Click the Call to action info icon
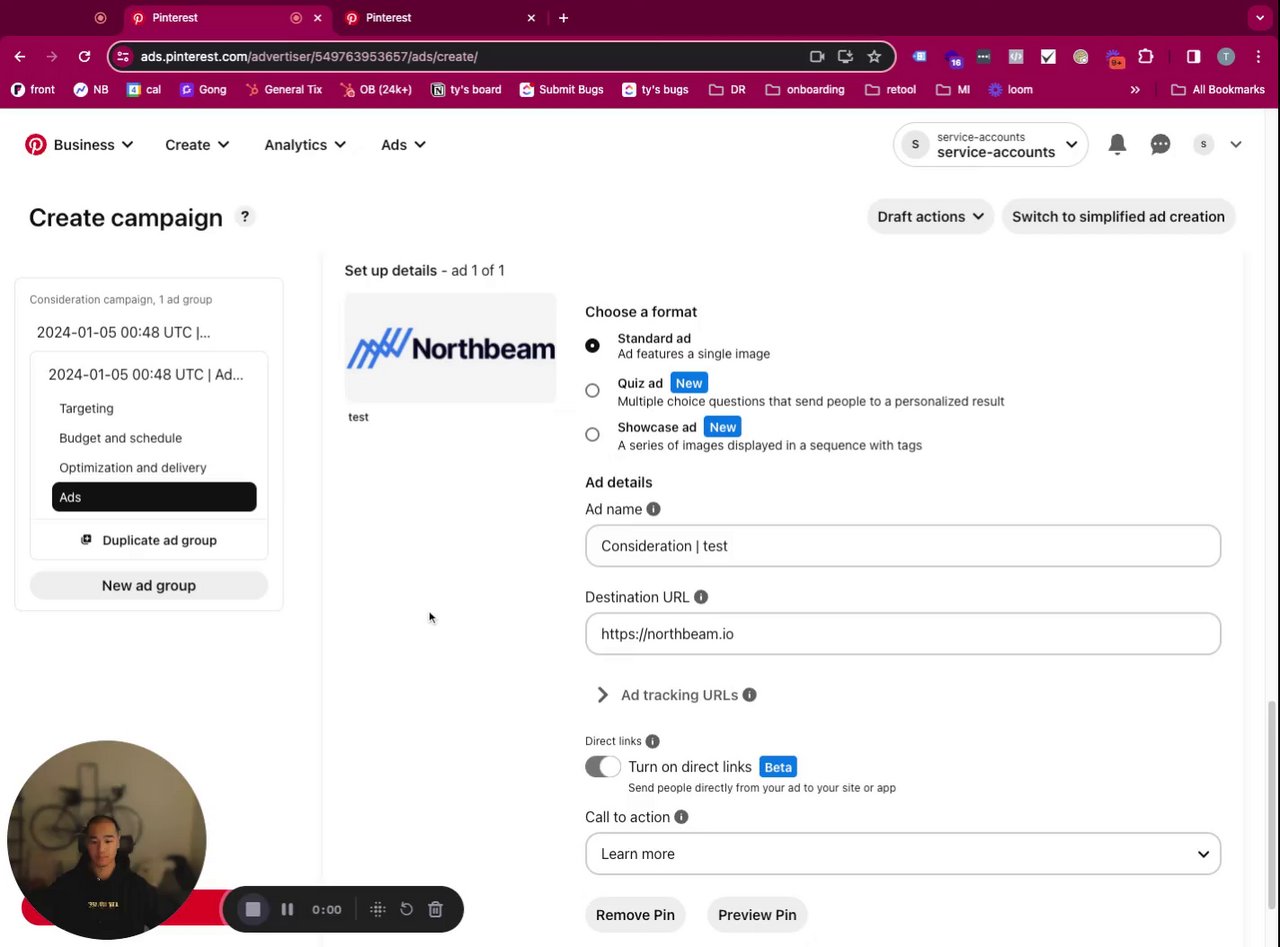This screenshot has height=947, width=1280. 681,817
